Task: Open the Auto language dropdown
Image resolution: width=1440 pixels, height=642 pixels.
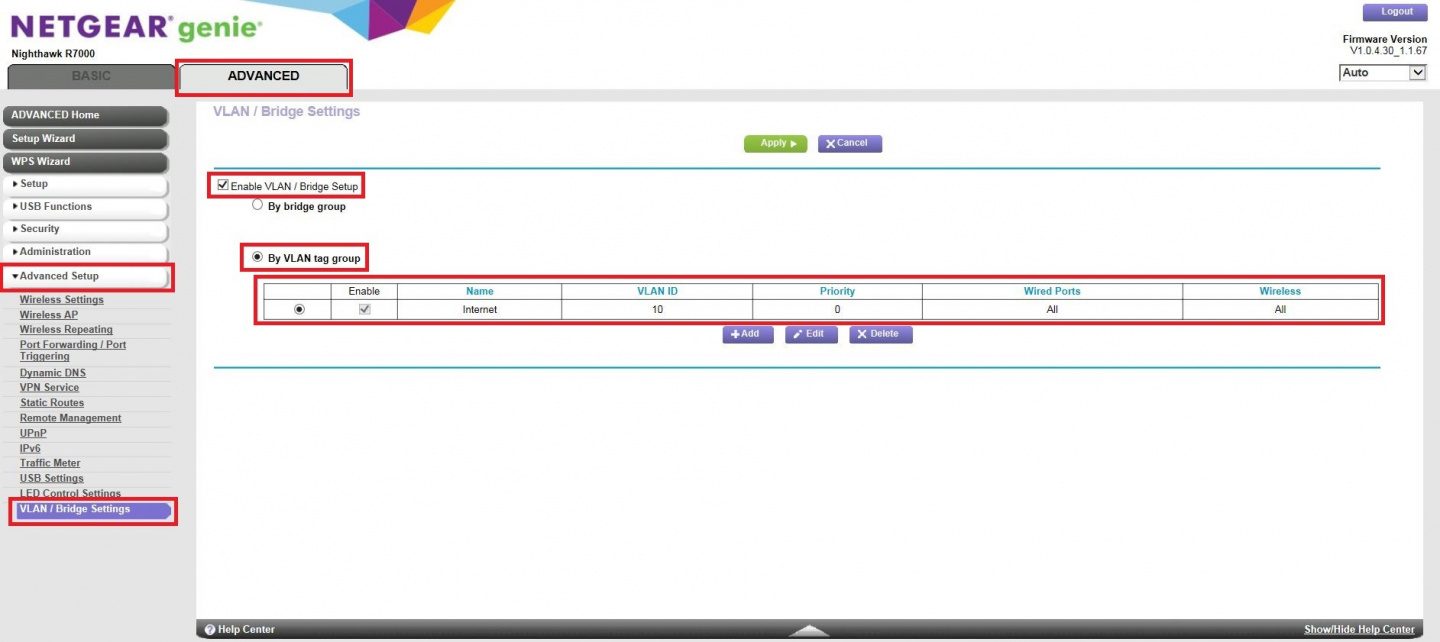Action: click(1382, 73)
